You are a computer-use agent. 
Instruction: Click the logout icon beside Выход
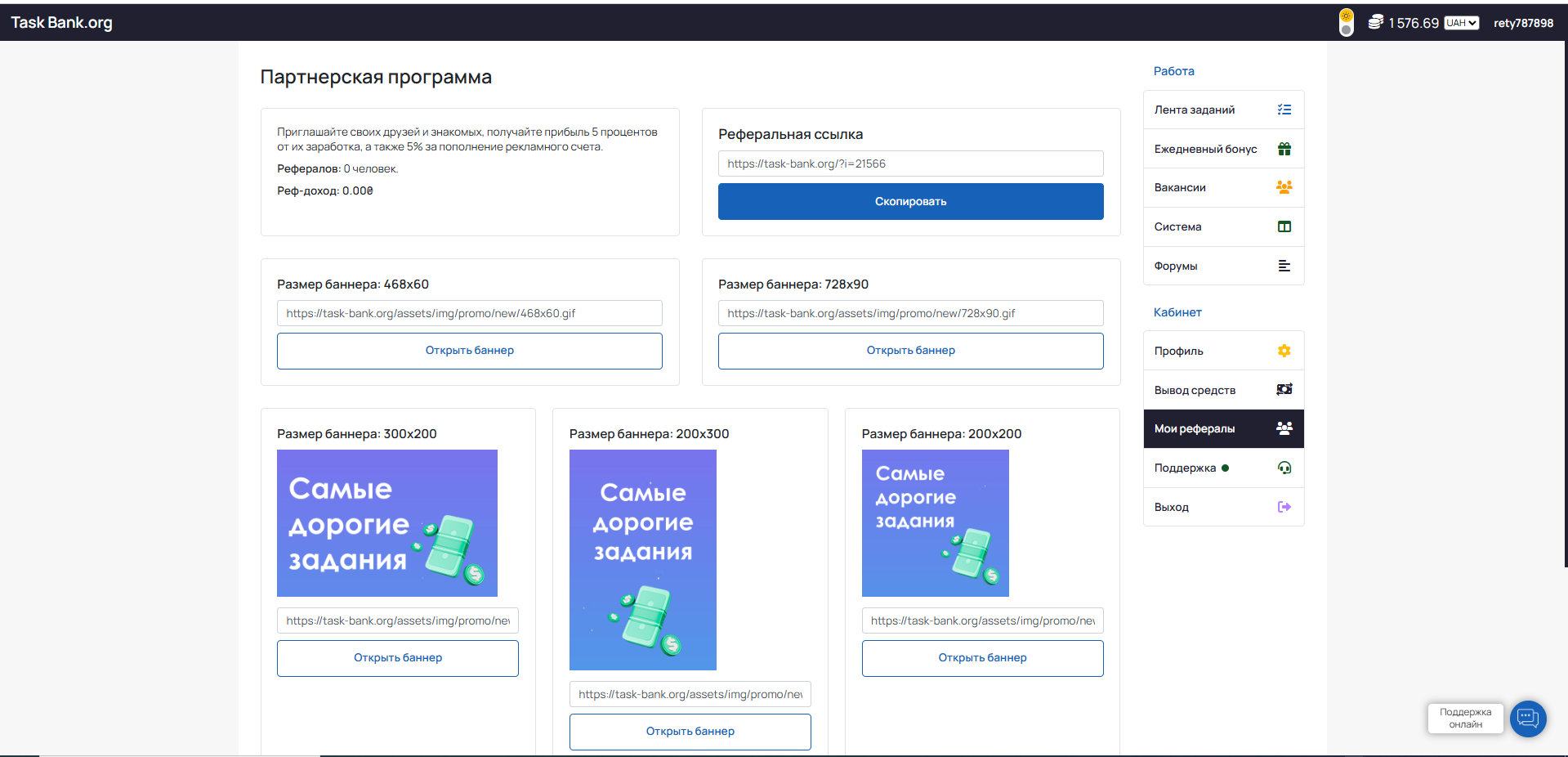(1284, 507)
